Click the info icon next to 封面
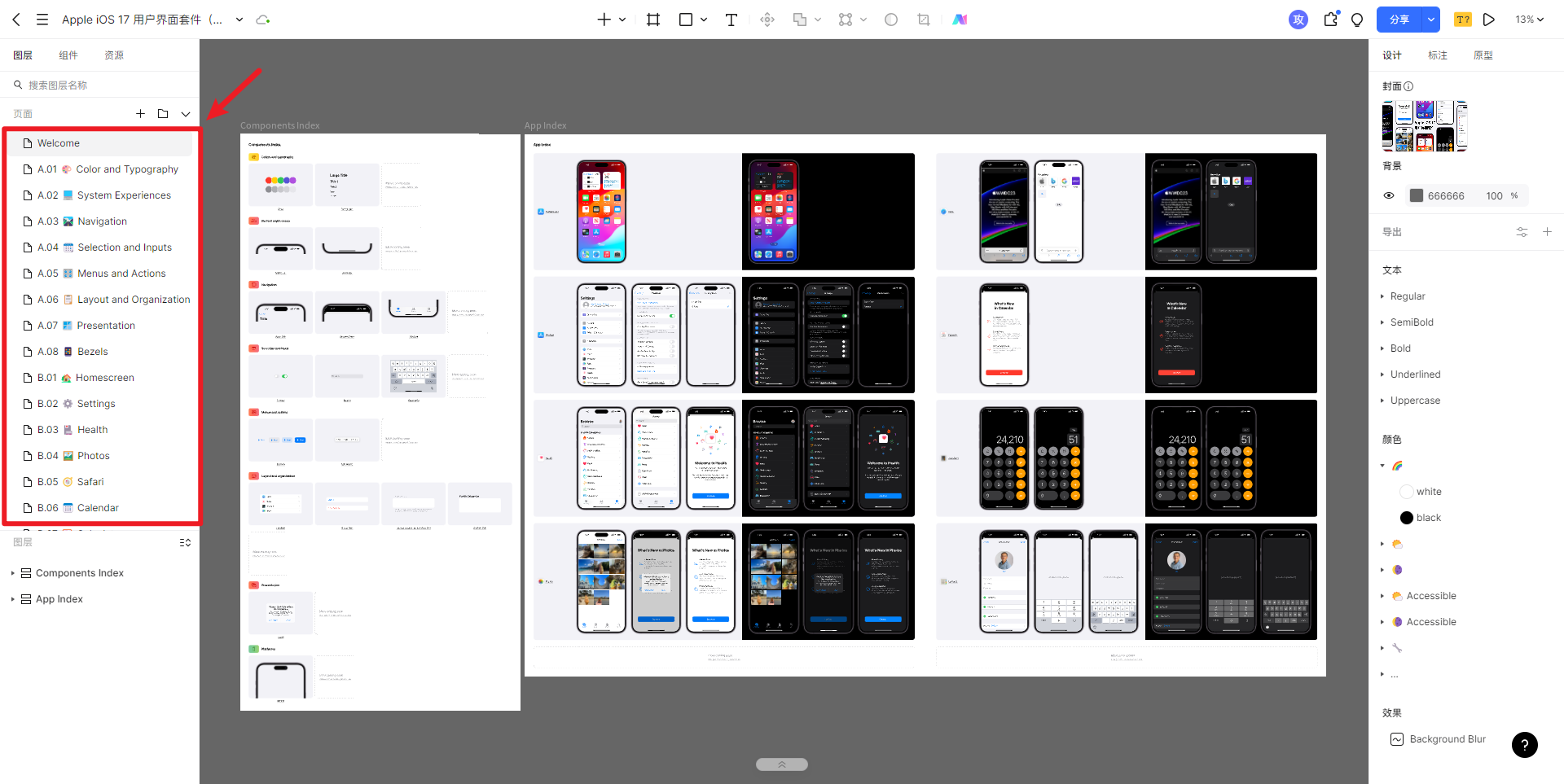This screenshot has height=784, width=1564. click(x=1408, y=86)
